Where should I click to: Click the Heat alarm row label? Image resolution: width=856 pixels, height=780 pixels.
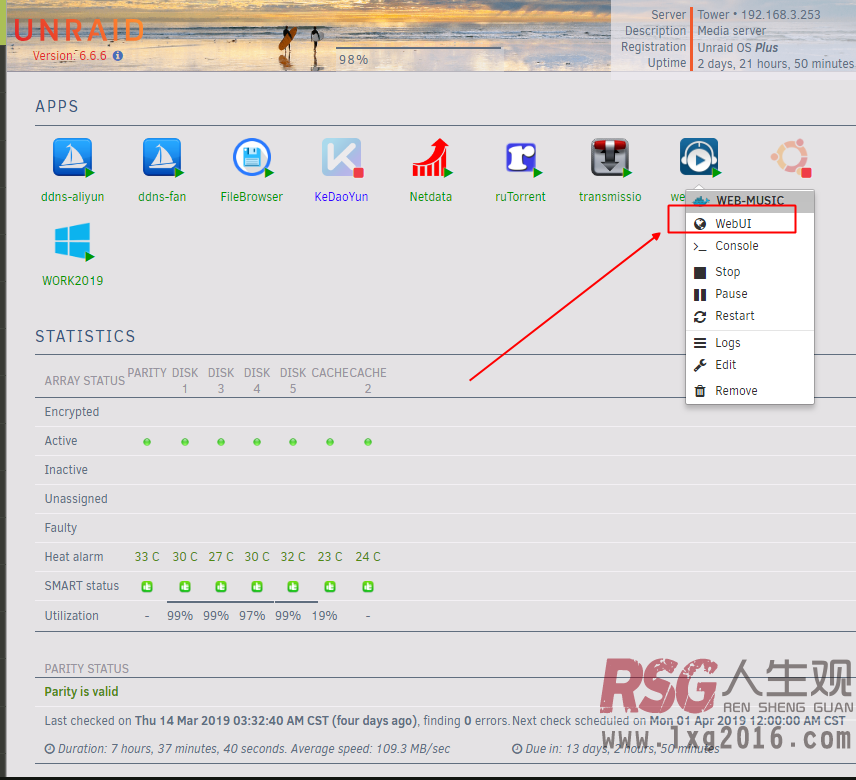(74, 557)
